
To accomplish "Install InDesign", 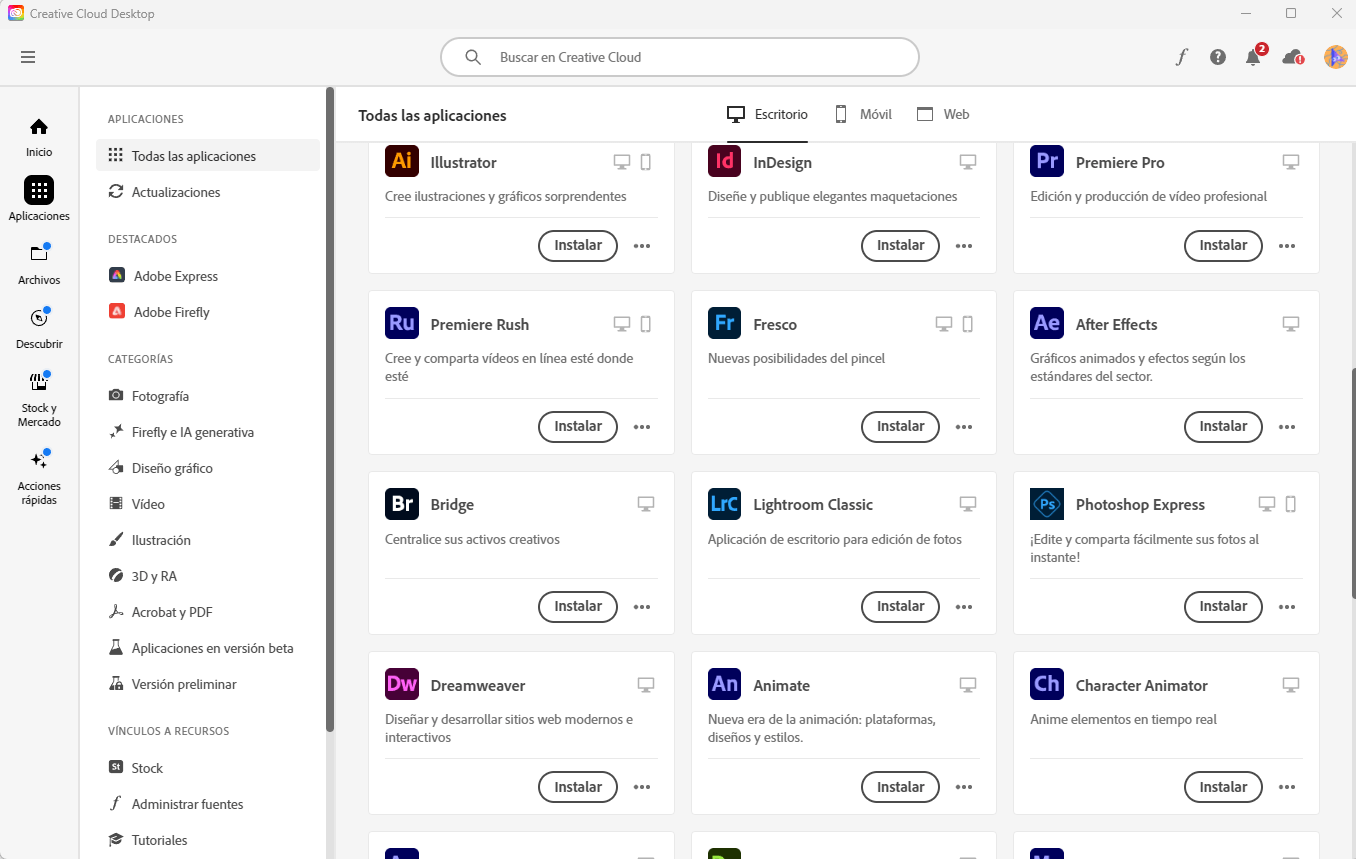I will point(900,245).
